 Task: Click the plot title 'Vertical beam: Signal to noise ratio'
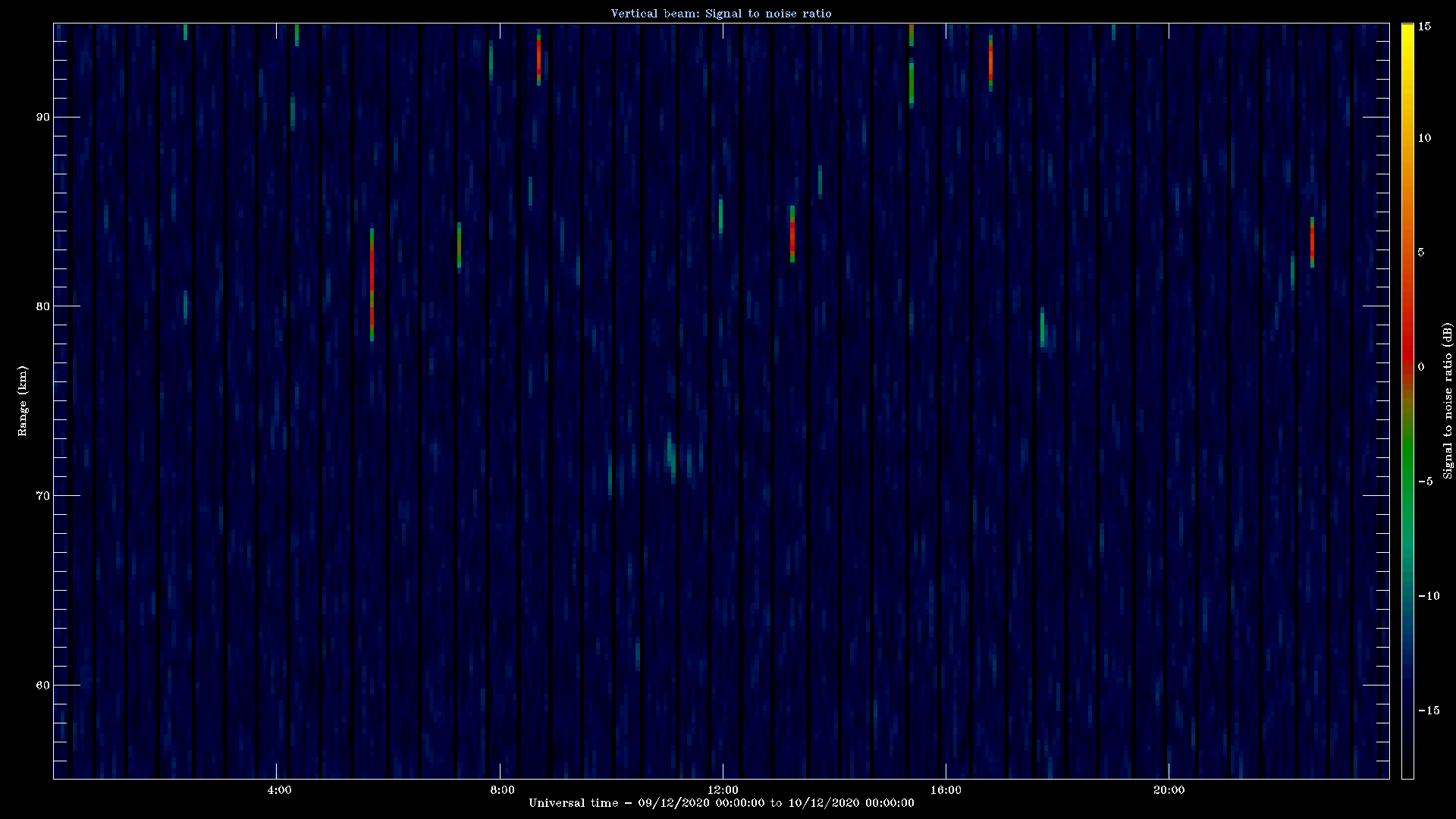[721, 14]
